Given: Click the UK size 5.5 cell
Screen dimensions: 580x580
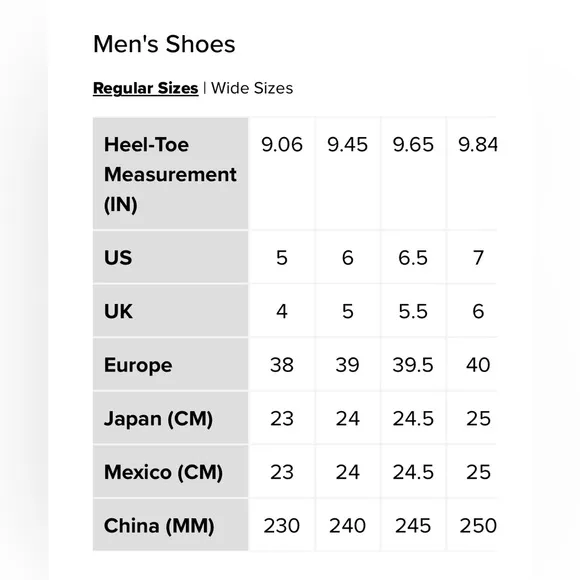Looking at the screenshot, I should (x=413, y=311).
